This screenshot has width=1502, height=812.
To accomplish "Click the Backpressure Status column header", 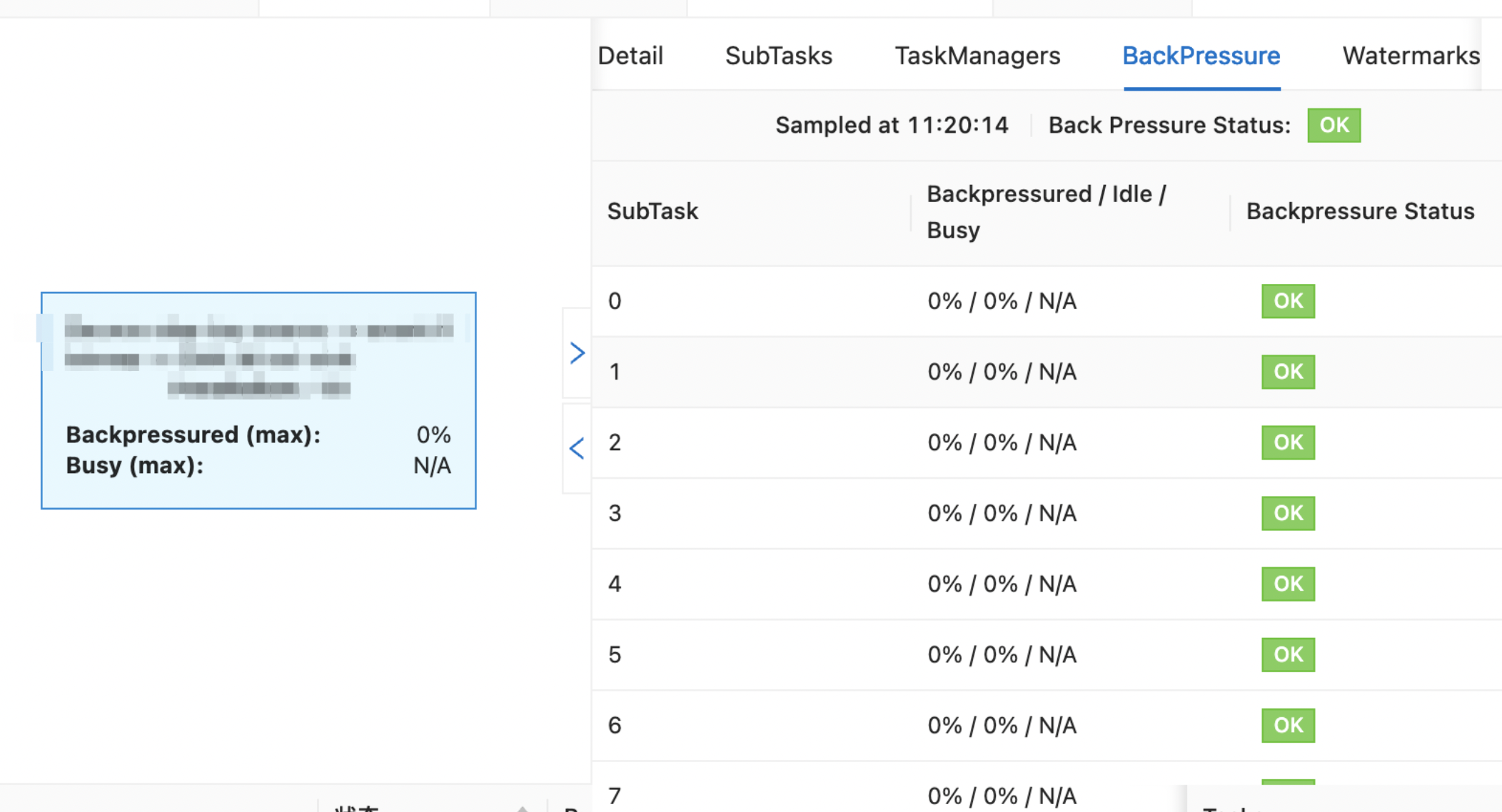I will (1359, 211).
